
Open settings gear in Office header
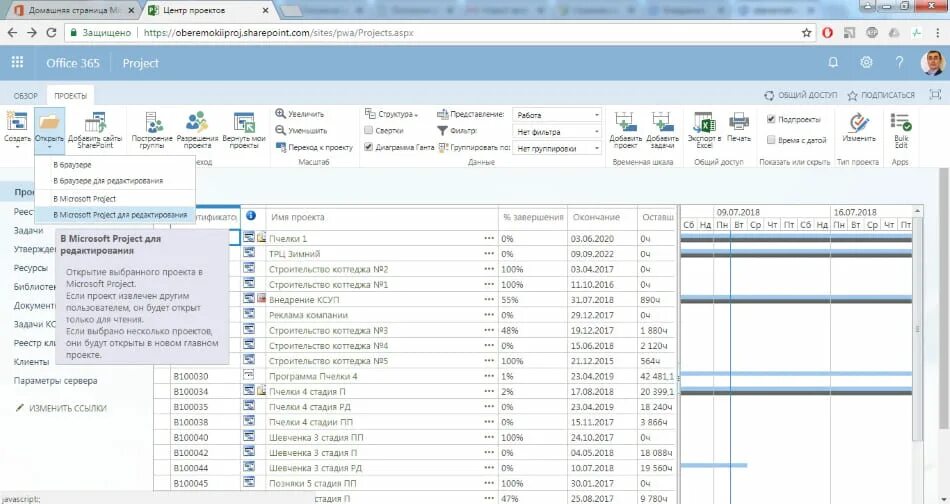[866, 62]
